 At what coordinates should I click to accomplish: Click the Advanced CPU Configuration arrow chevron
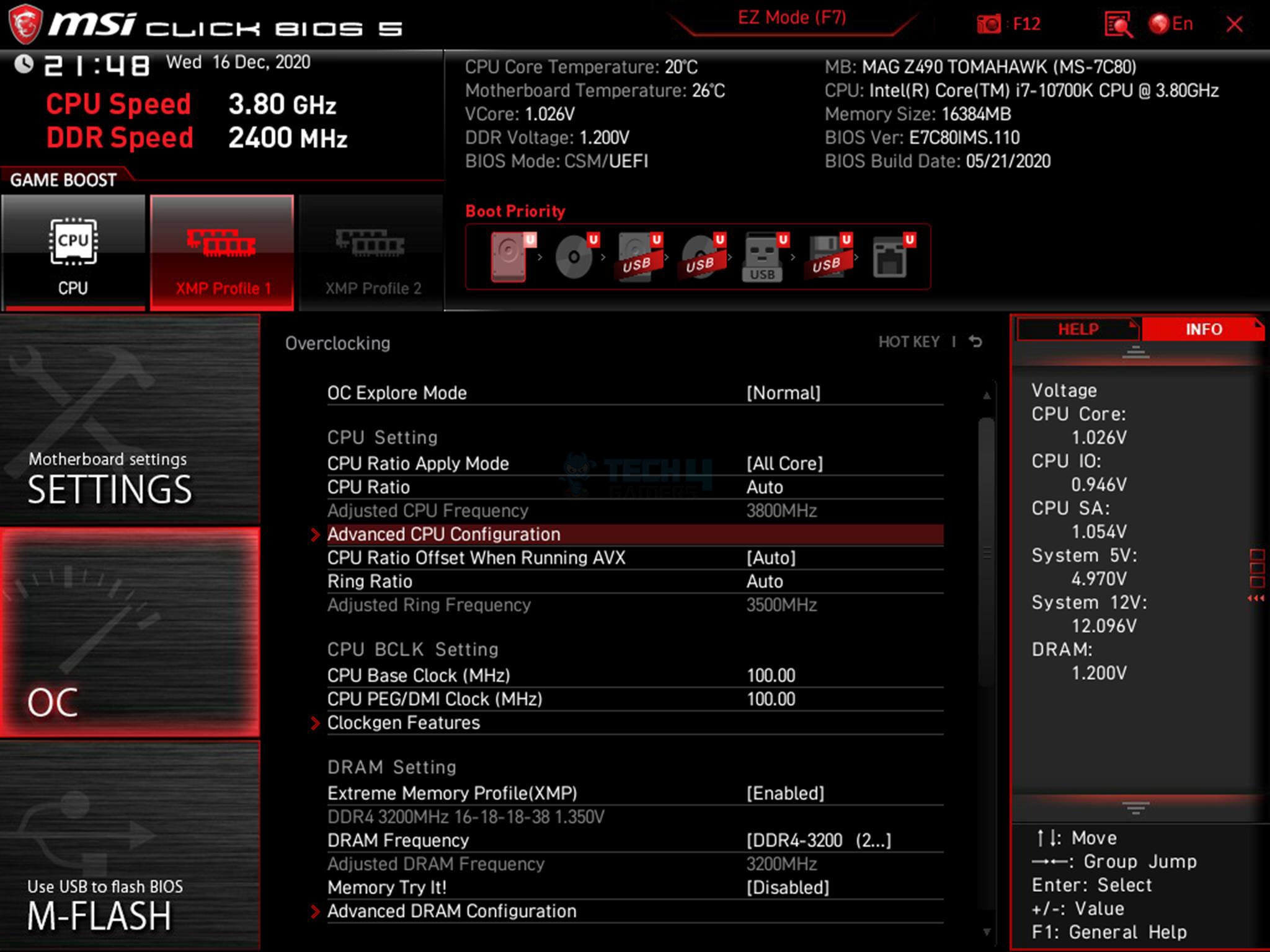(x=315, y=534)
